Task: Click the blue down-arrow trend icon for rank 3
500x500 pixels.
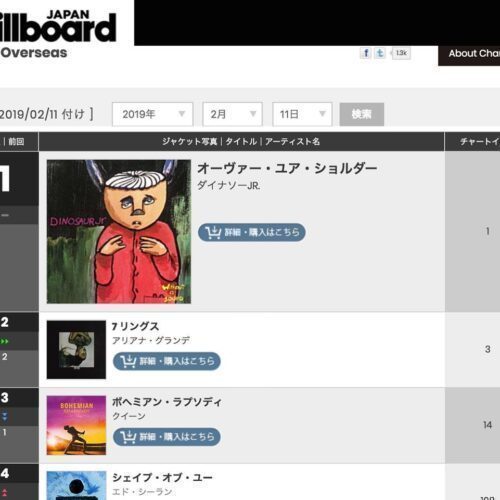Action: [x=5, y=416]
